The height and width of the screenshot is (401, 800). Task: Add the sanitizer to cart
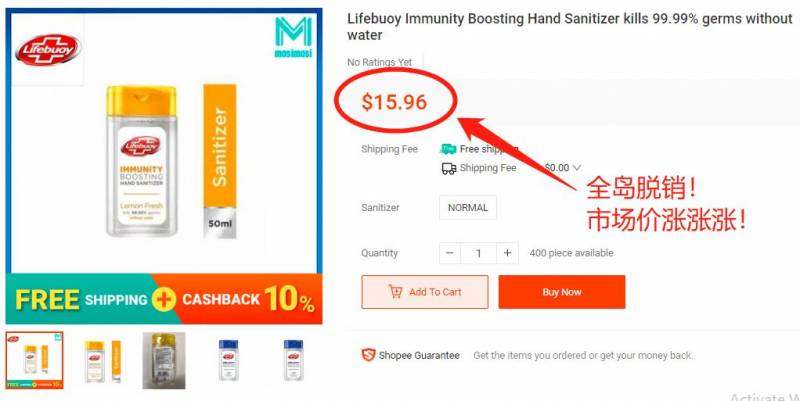pyautogui.click(x=425, y=292)
